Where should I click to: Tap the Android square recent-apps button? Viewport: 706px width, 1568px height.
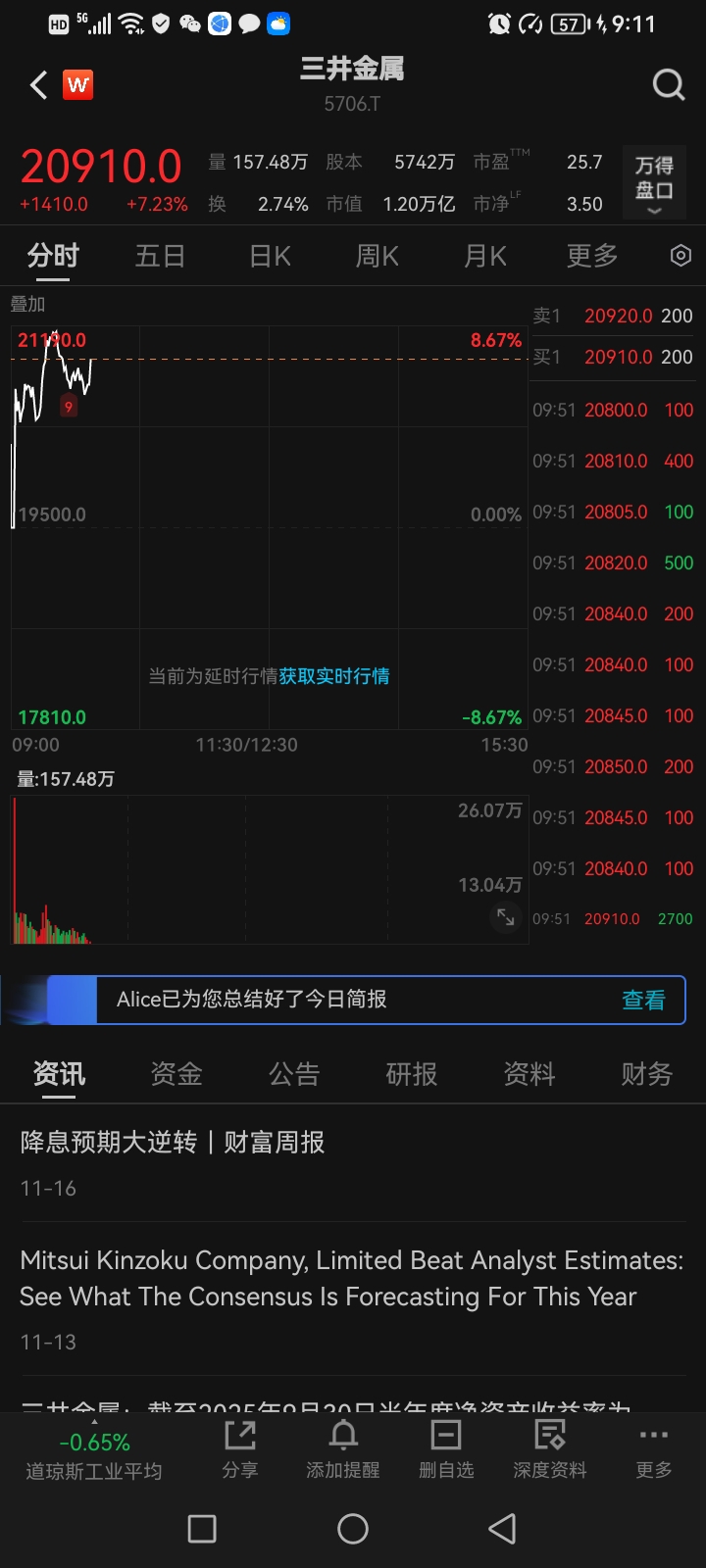click(x=202, y=1529)
